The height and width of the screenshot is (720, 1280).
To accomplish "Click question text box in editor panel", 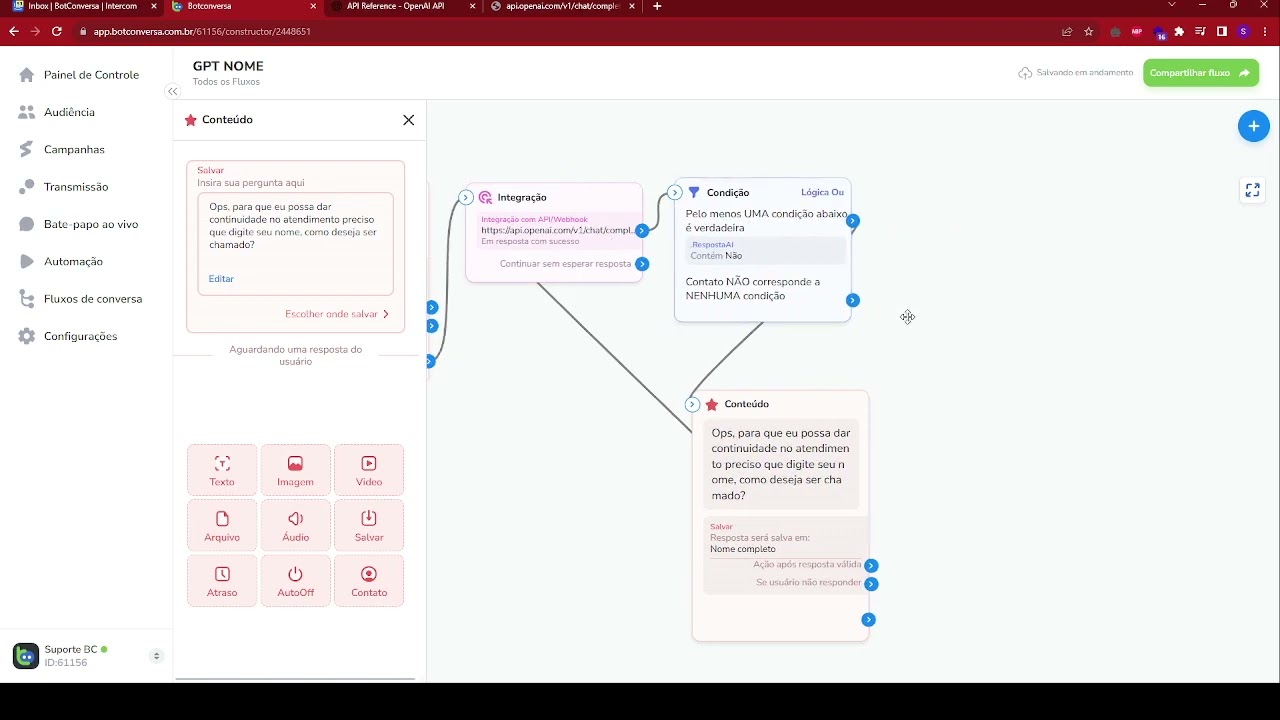I will pos(295,244).
